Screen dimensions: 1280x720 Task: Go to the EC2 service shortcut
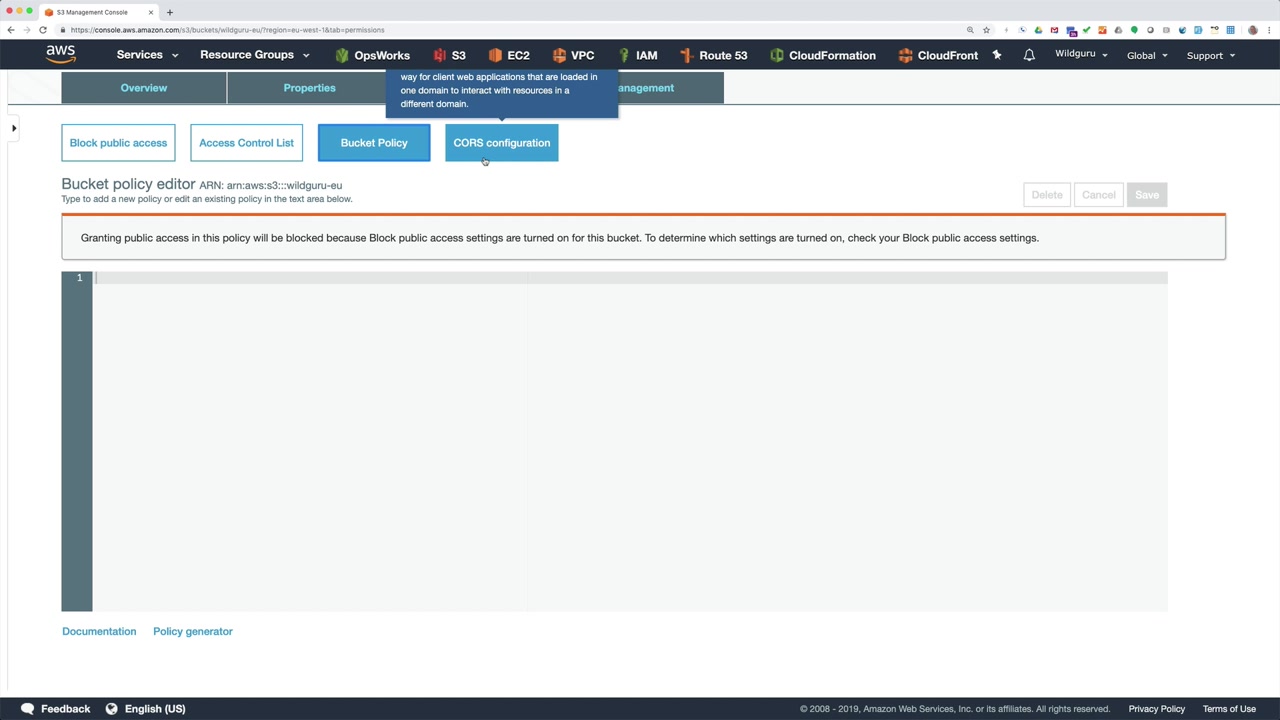509,55
